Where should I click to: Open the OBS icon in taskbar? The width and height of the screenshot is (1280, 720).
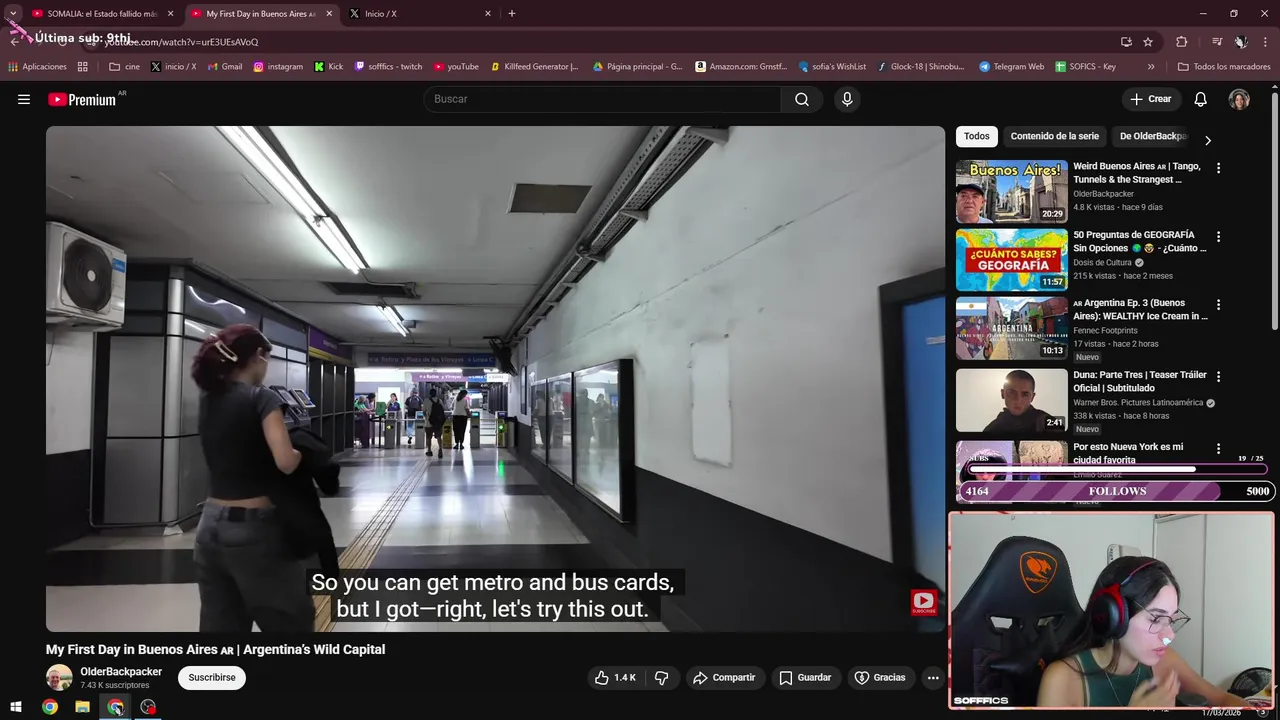pos(148,707)
